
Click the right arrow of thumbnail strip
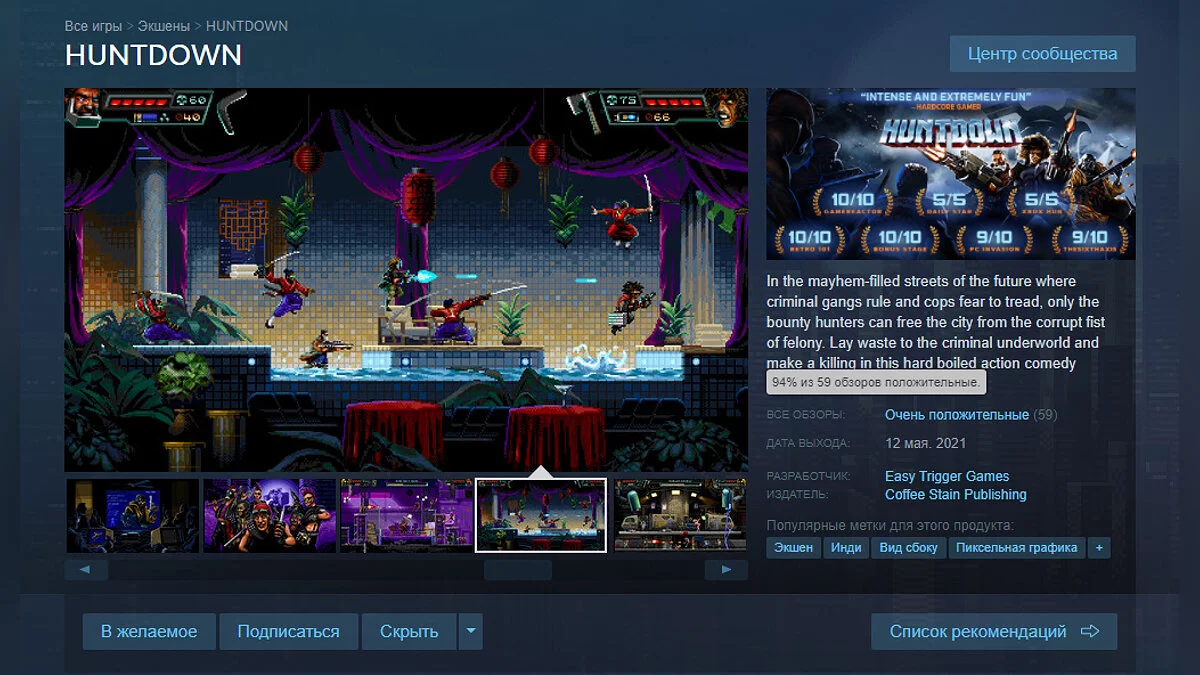tap(726, 569)
